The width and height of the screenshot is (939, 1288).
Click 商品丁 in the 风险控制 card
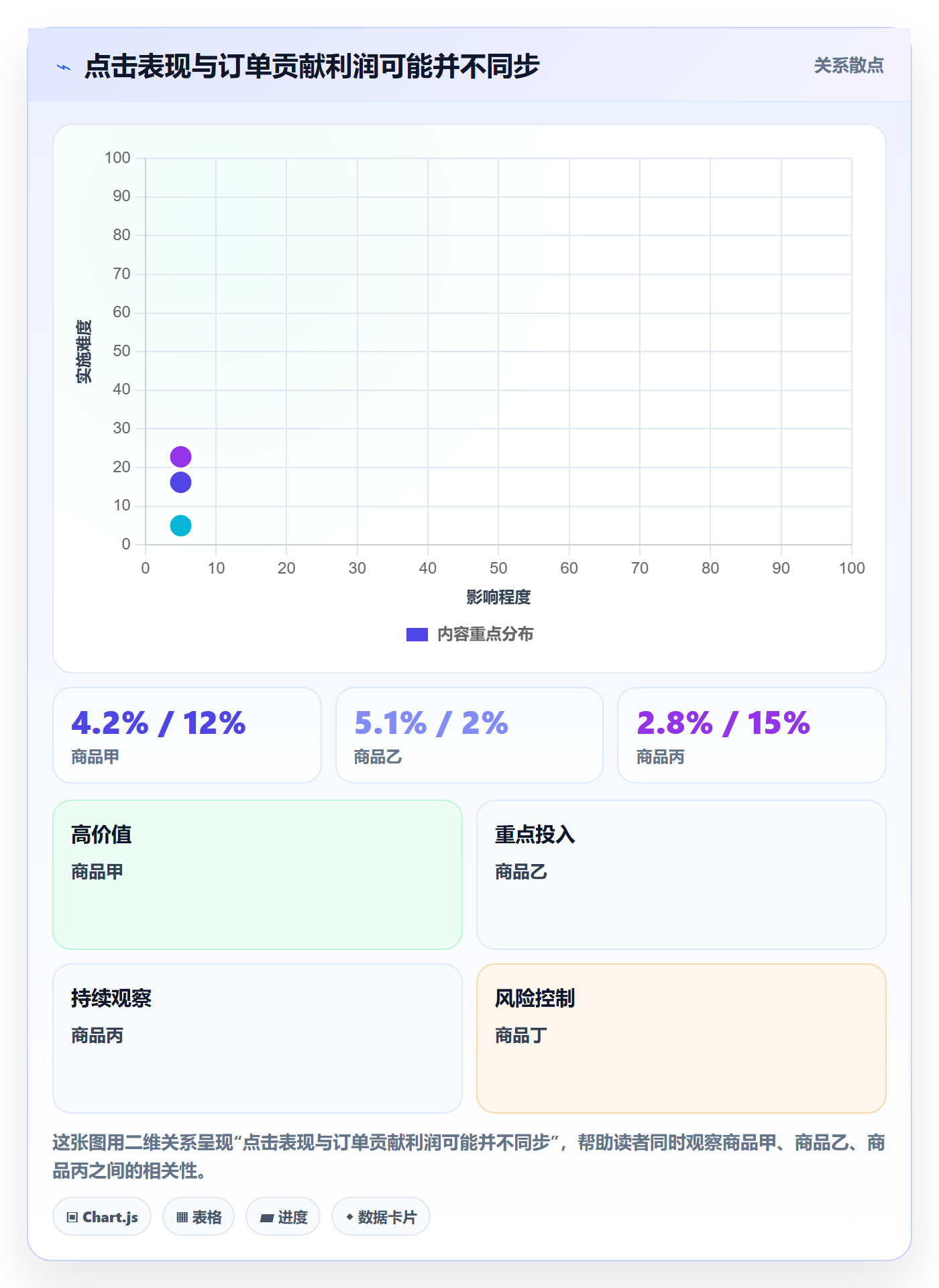(521, 1036)
